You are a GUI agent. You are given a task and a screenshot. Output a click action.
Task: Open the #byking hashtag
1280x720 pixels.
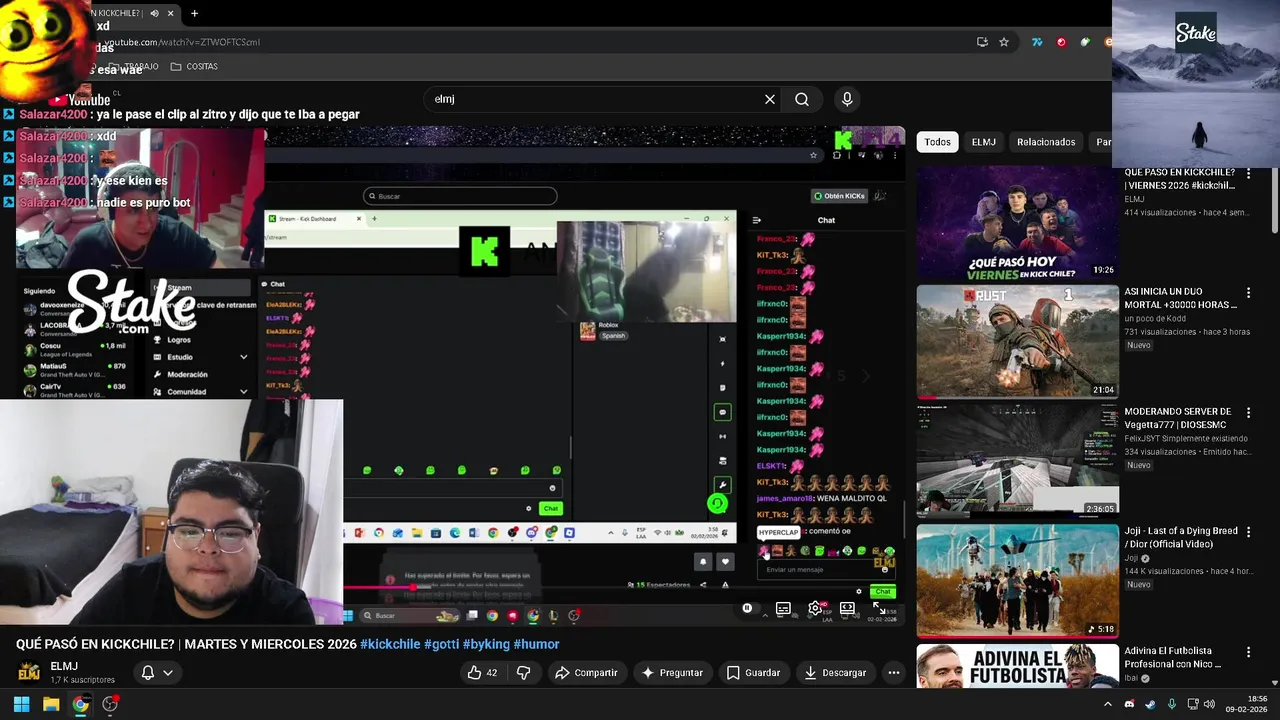tap(487, 644)
